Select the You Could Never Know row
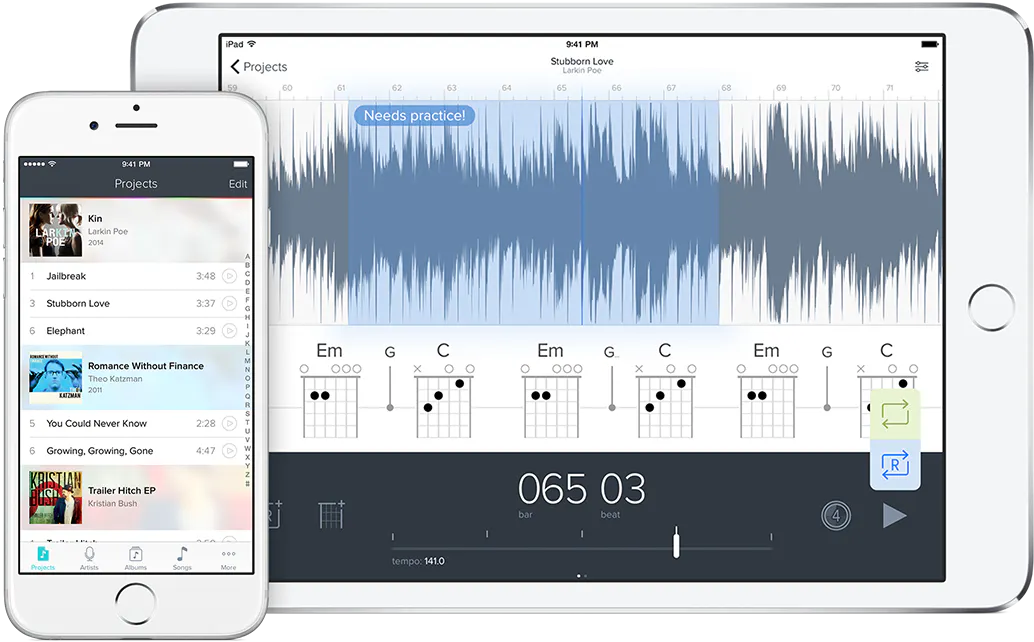The height and width of the screenshot is (642, 1034). (132, 423)
